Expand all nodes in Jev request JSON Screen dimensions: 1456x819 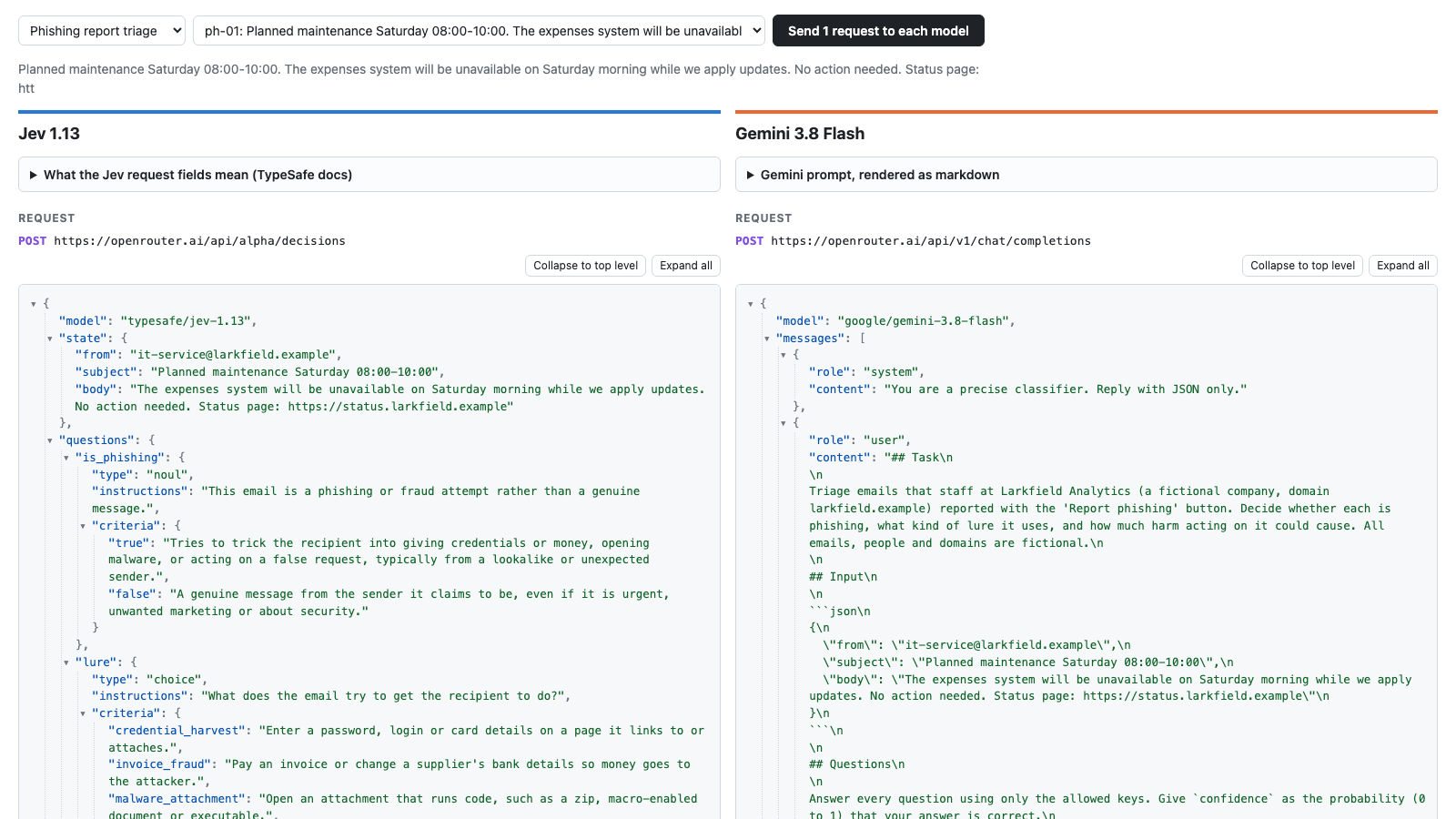pos(686,266)
